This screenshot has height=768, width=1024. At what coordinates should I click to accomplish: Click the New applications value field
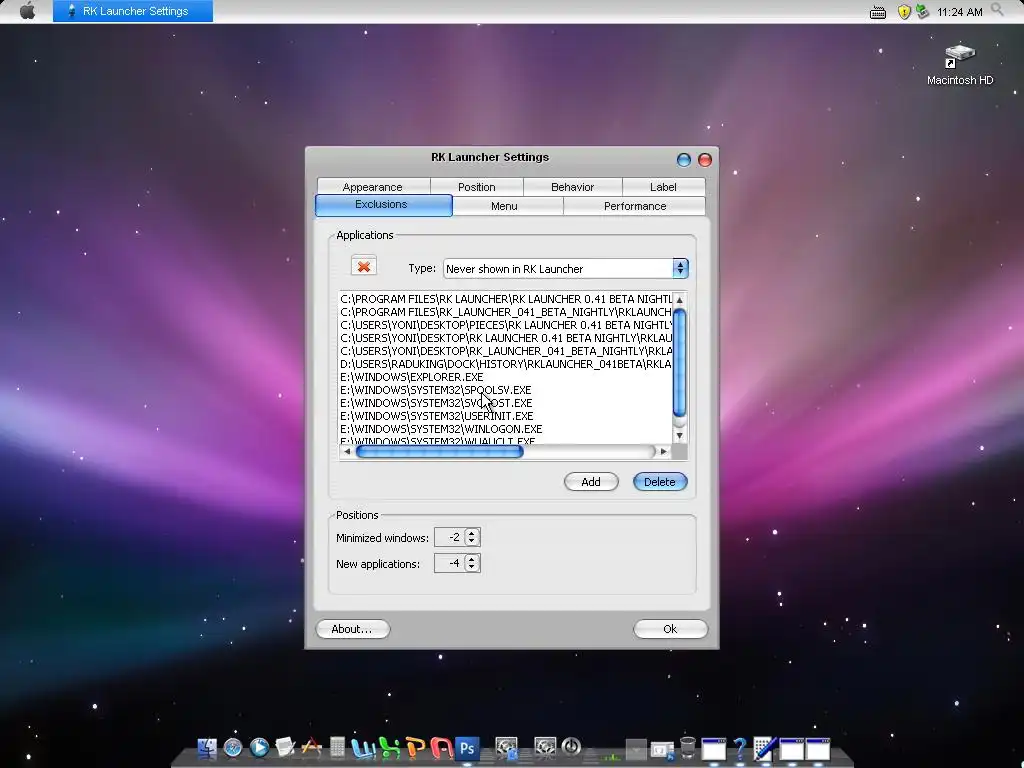click(450, 563)
